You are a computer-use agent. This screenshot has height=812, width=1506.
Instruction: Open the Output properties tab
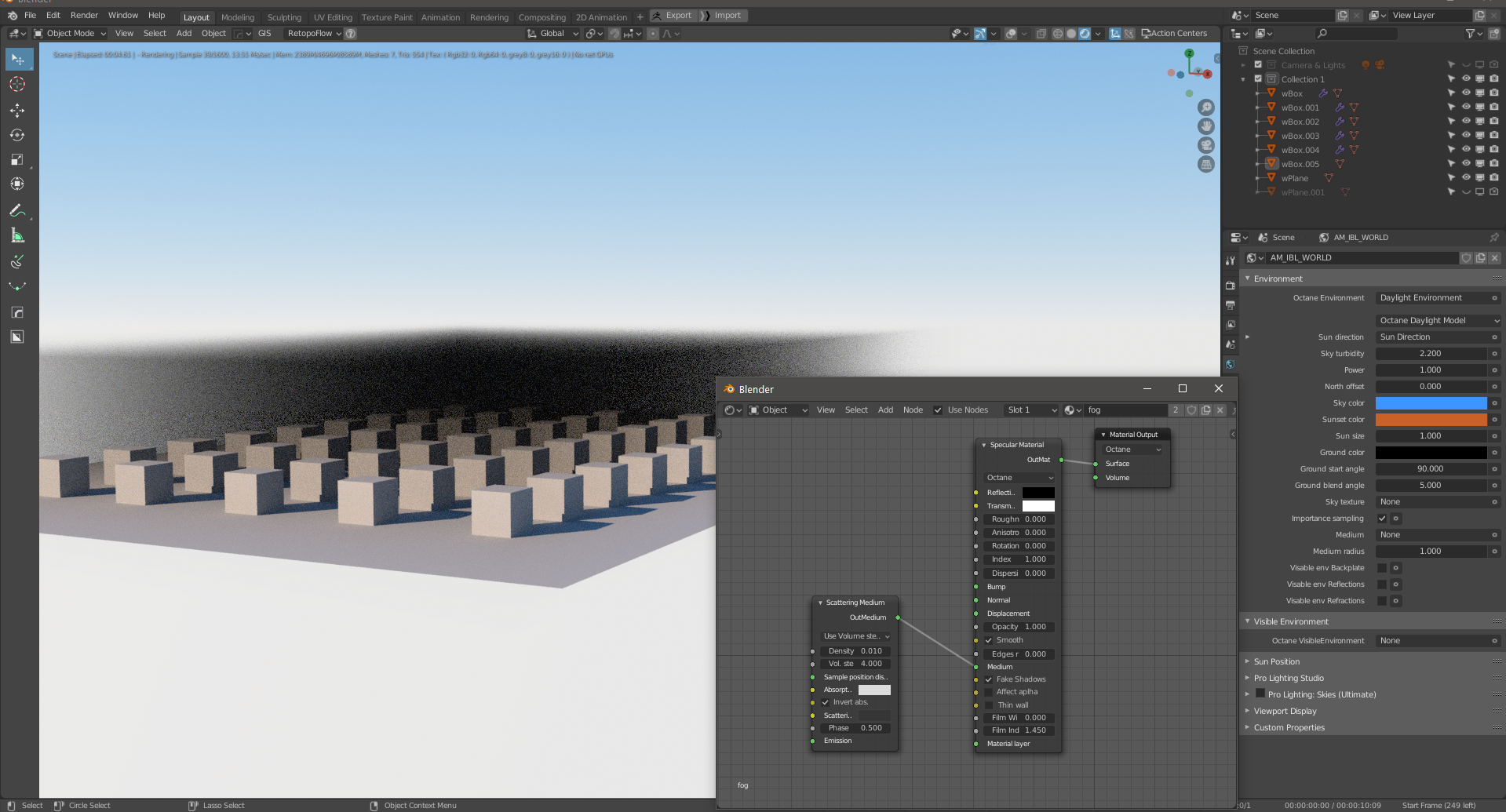[1231, 305]
